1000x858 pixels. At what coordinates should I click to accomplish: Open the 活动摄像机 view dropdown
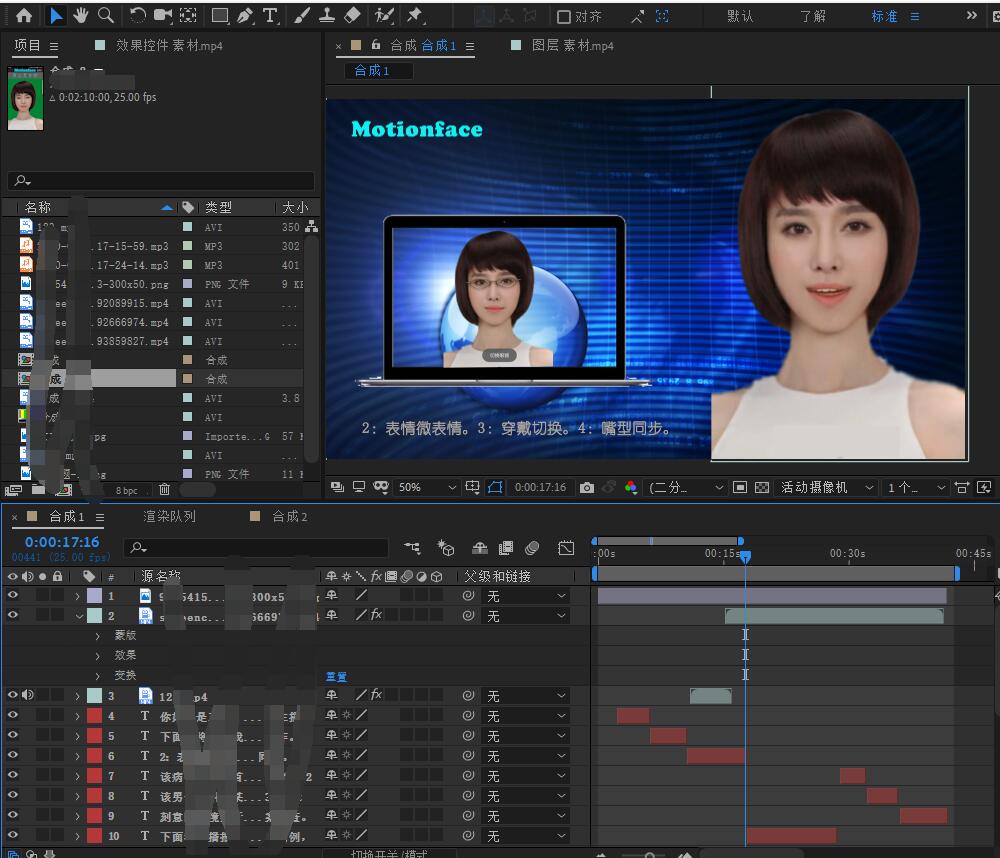[x=827, y=488]
